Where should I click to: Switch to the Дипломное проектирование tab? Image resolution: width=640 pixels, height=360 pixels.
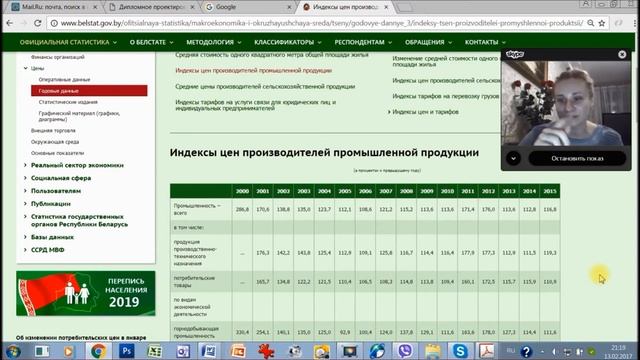151,7
